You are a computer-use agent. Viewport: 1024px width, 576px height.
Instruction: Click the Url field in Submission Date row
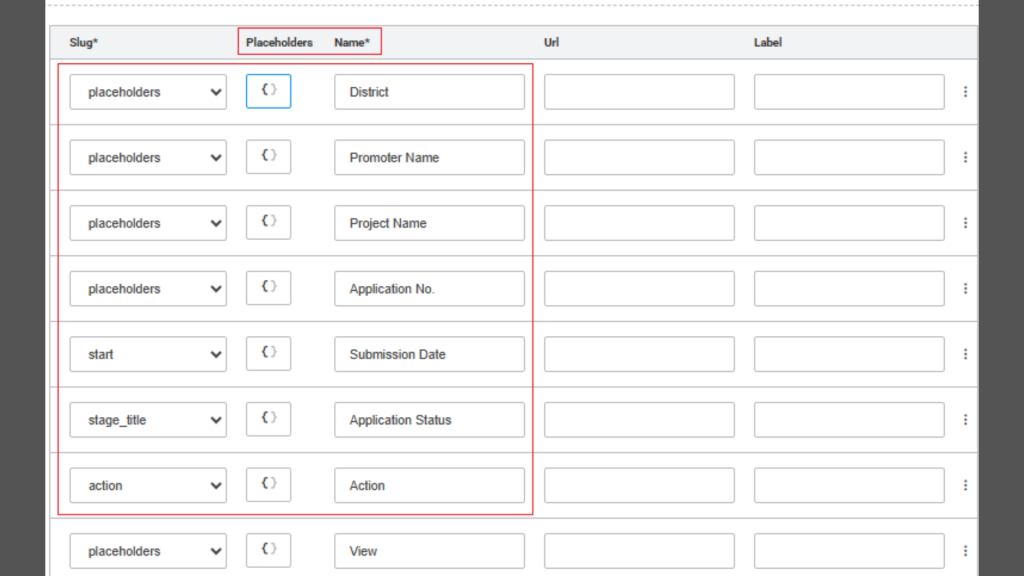coord(639,354)
